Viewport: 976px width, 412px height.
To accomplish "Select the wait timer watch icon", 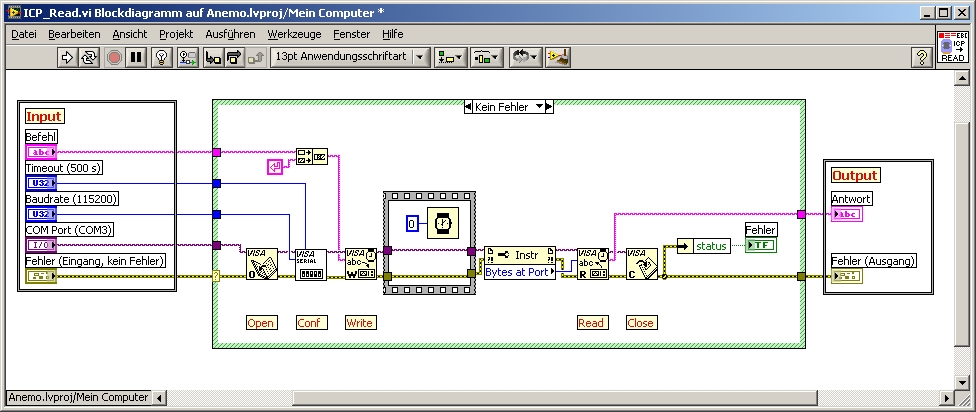I will point(443,223).
